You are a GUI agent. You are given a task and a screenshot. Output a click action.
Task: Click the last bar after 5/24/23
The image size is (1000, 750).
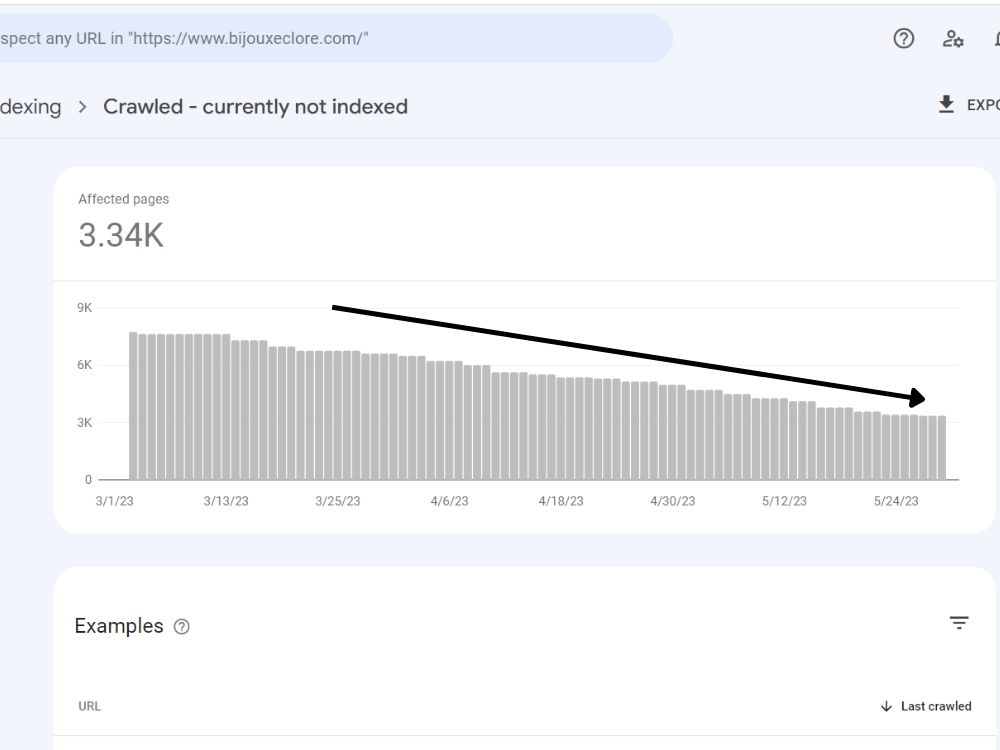(x=942, y=448)
